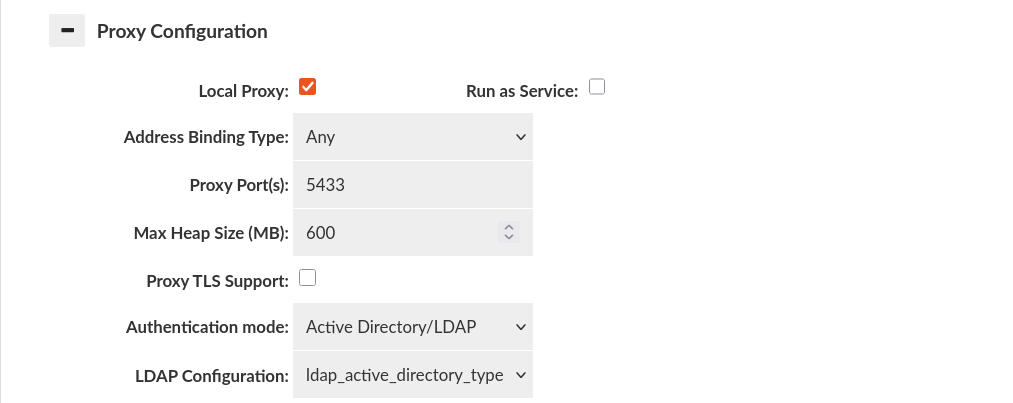Screen dimensions: 1013x403
Task: Click the LDAP Configuration label
Action: coord(212,375)
